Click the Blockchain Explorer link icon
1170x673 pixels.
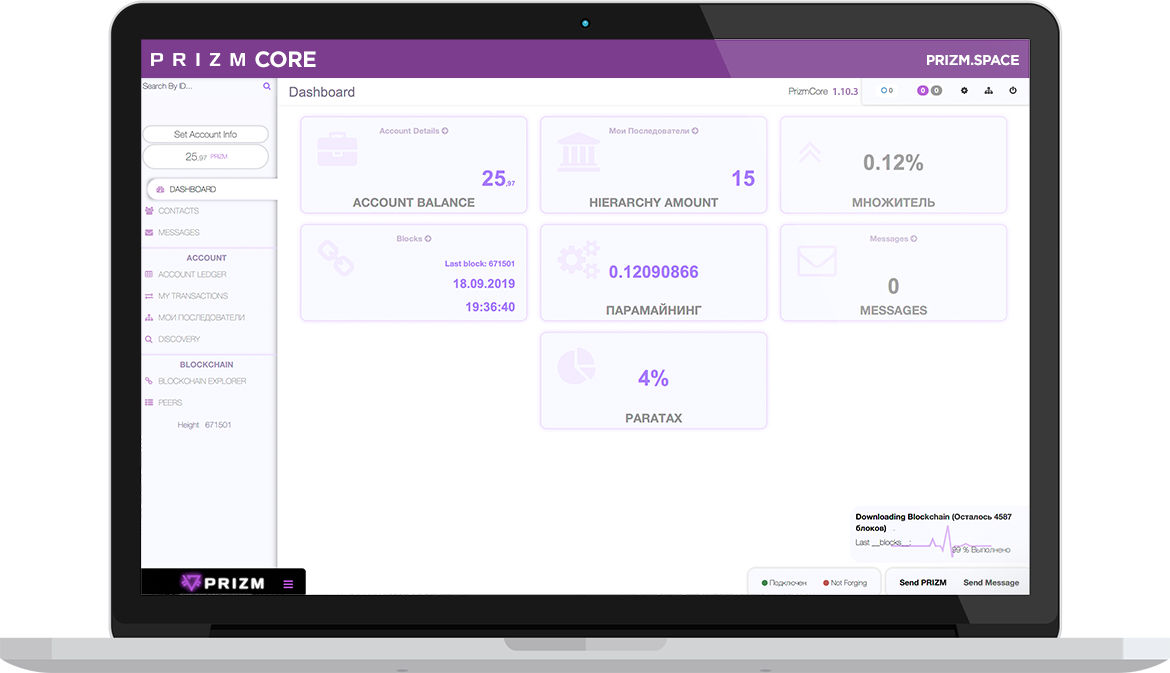pyautogui.click(x=148, y=381)
